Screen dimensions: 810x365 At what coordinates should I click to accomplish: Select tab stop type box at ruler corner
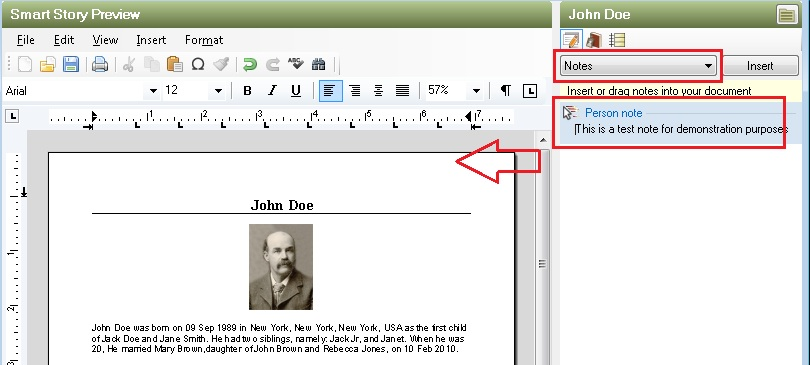click(13, 115)
